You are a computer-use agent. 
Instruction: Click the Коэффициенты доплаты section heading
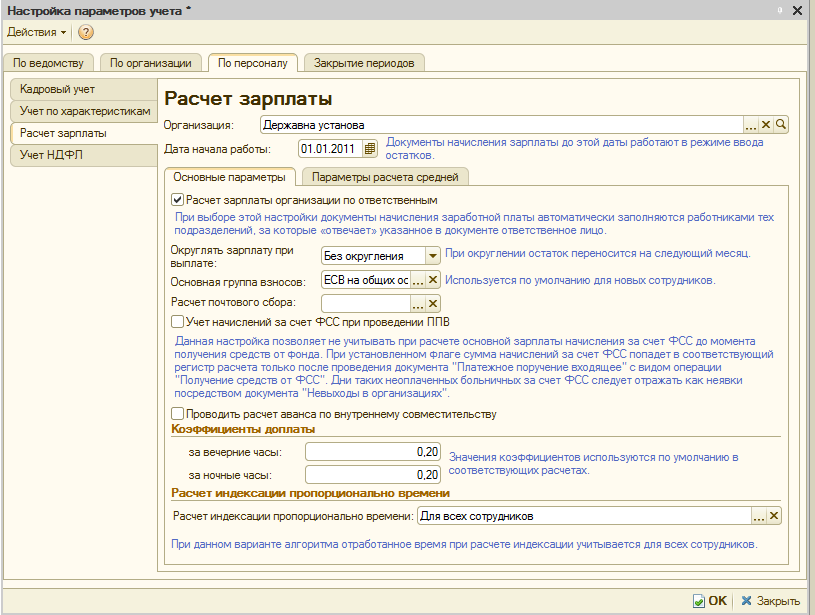point(243,429)
